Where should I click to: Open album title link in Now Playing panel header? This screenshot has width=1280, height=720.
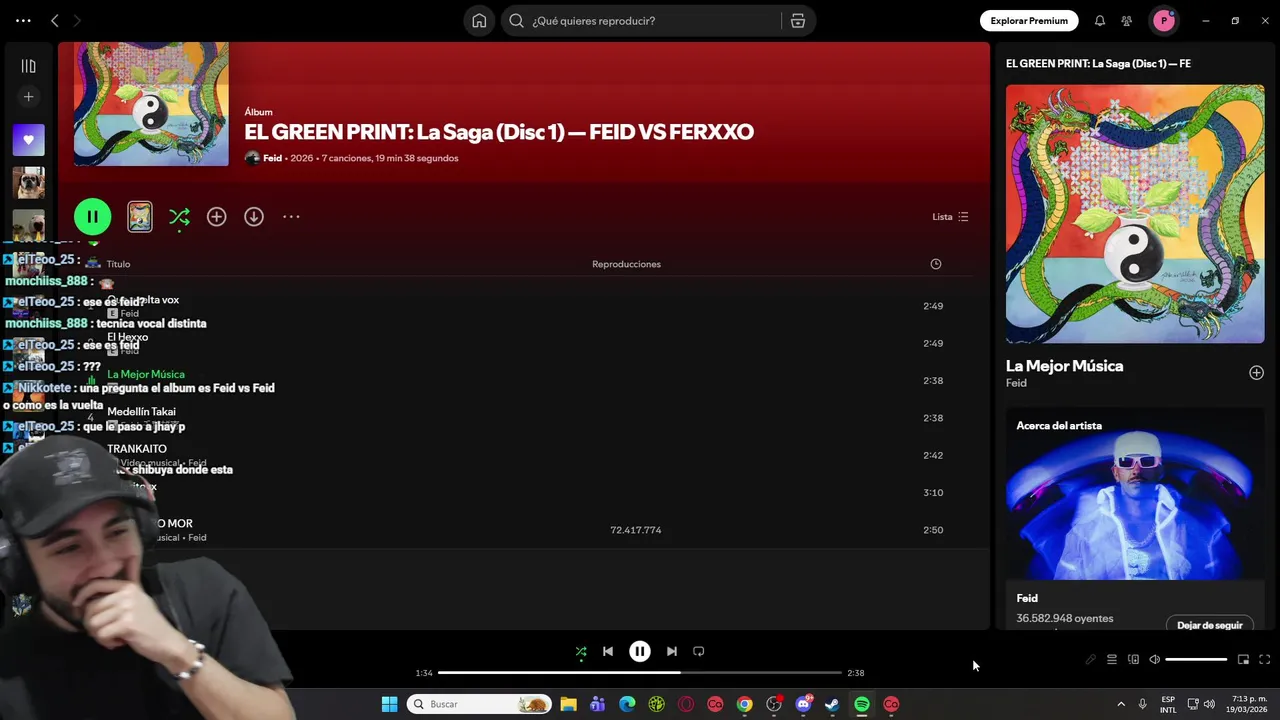click(x=1098, y=64)
